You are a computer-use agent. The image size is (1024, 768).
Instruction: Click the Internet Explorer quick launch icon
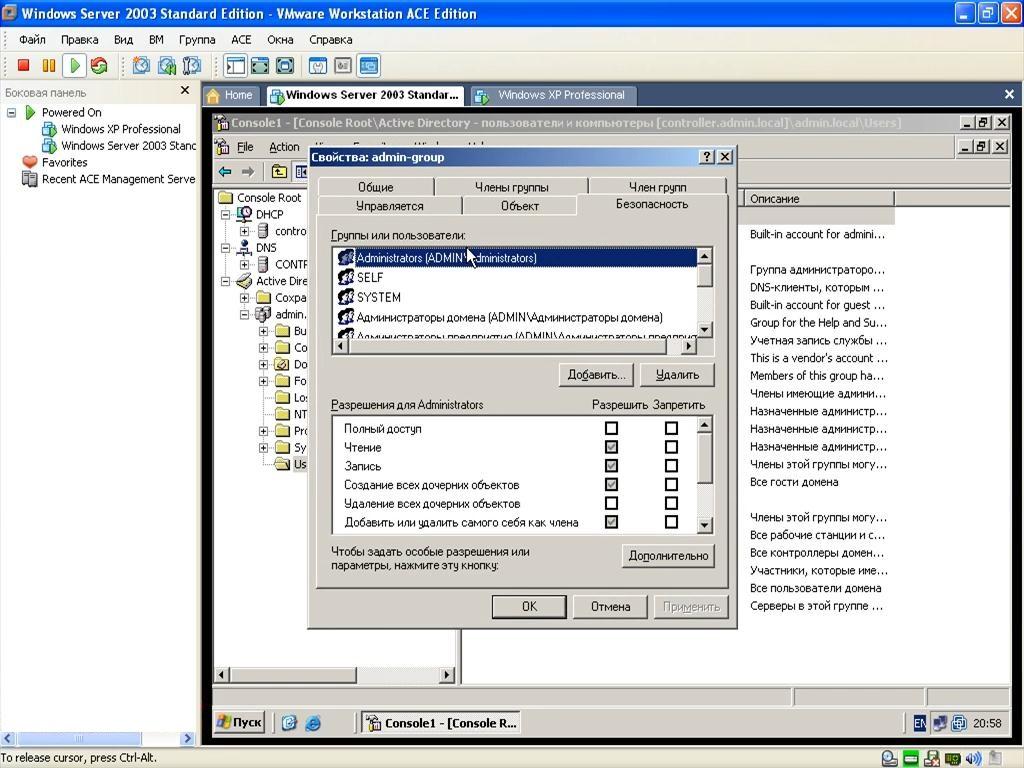[x=313, y=722]
